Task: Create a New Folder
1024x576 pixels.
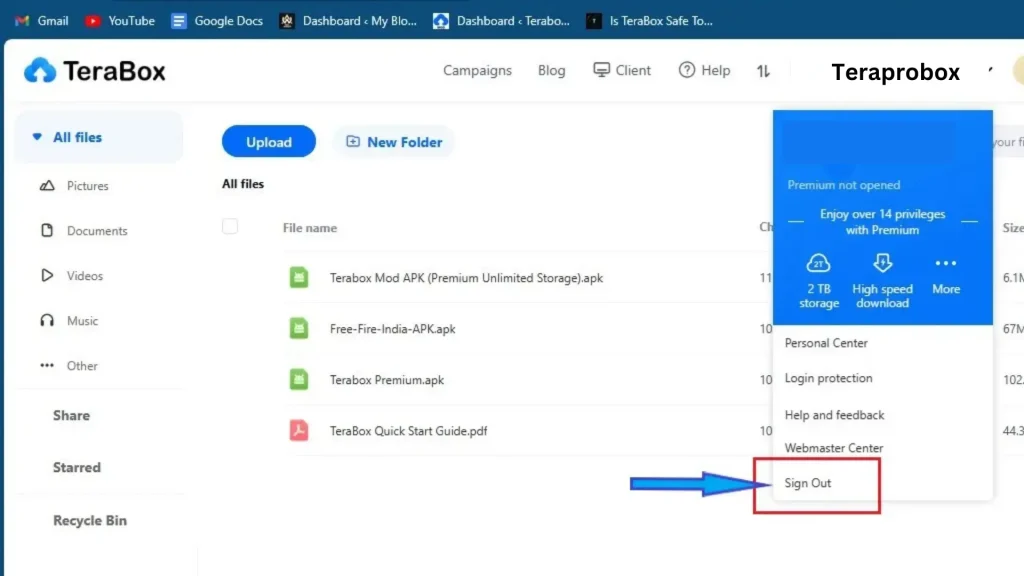Action: click(x=394, y=142)
